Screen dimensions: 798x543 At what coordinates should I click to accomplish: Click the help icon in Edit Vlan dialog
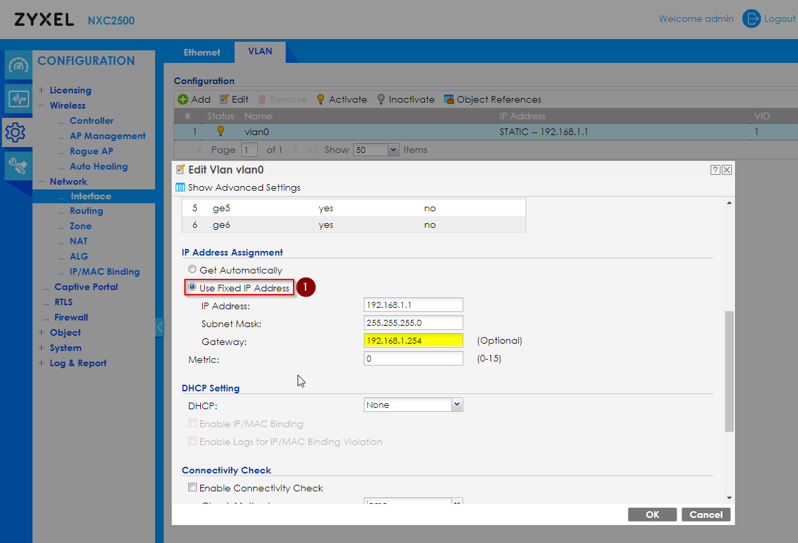(x=715, y=170)
